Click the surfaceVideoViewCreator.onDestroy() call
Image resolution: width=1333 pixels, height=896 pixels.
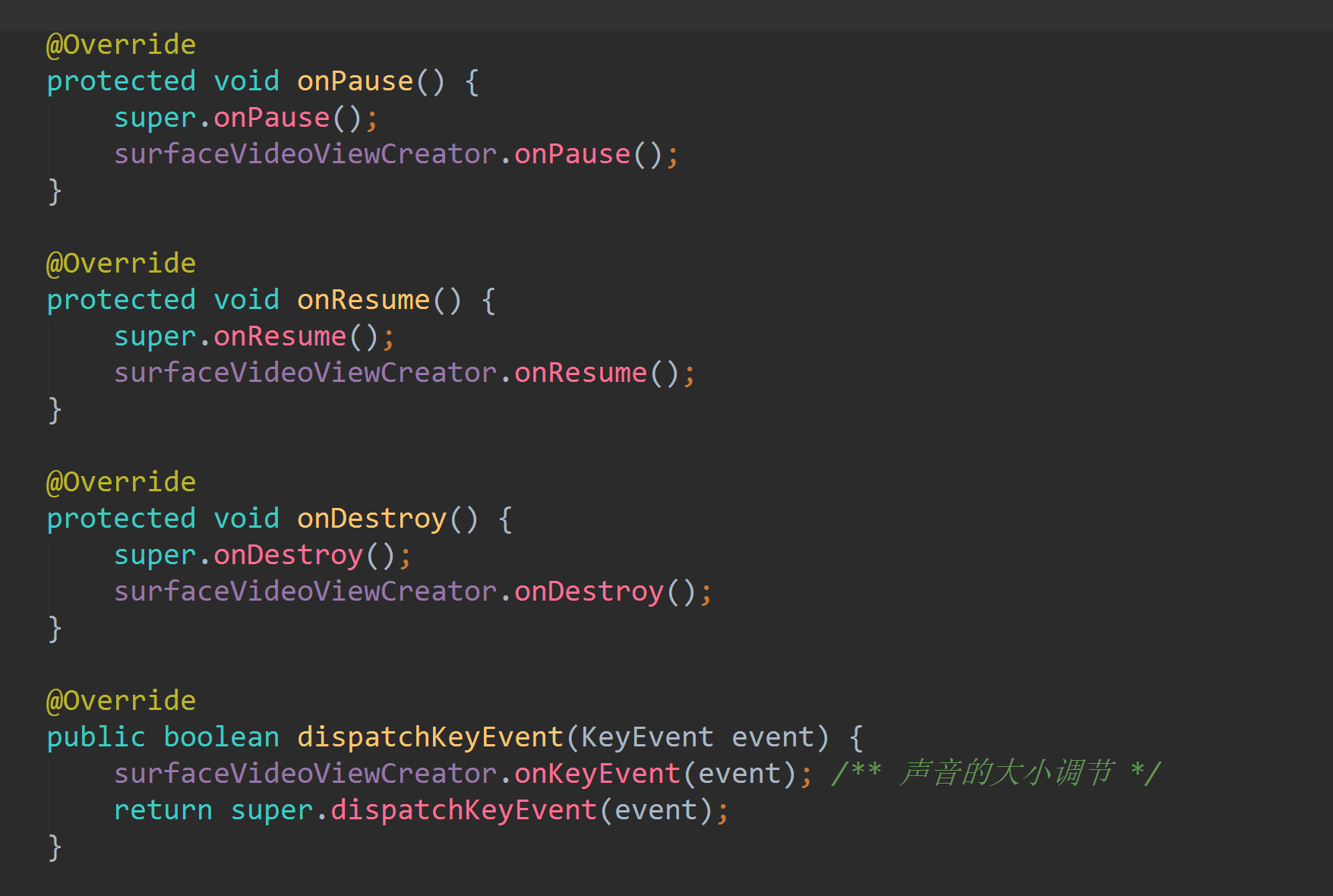412,592
